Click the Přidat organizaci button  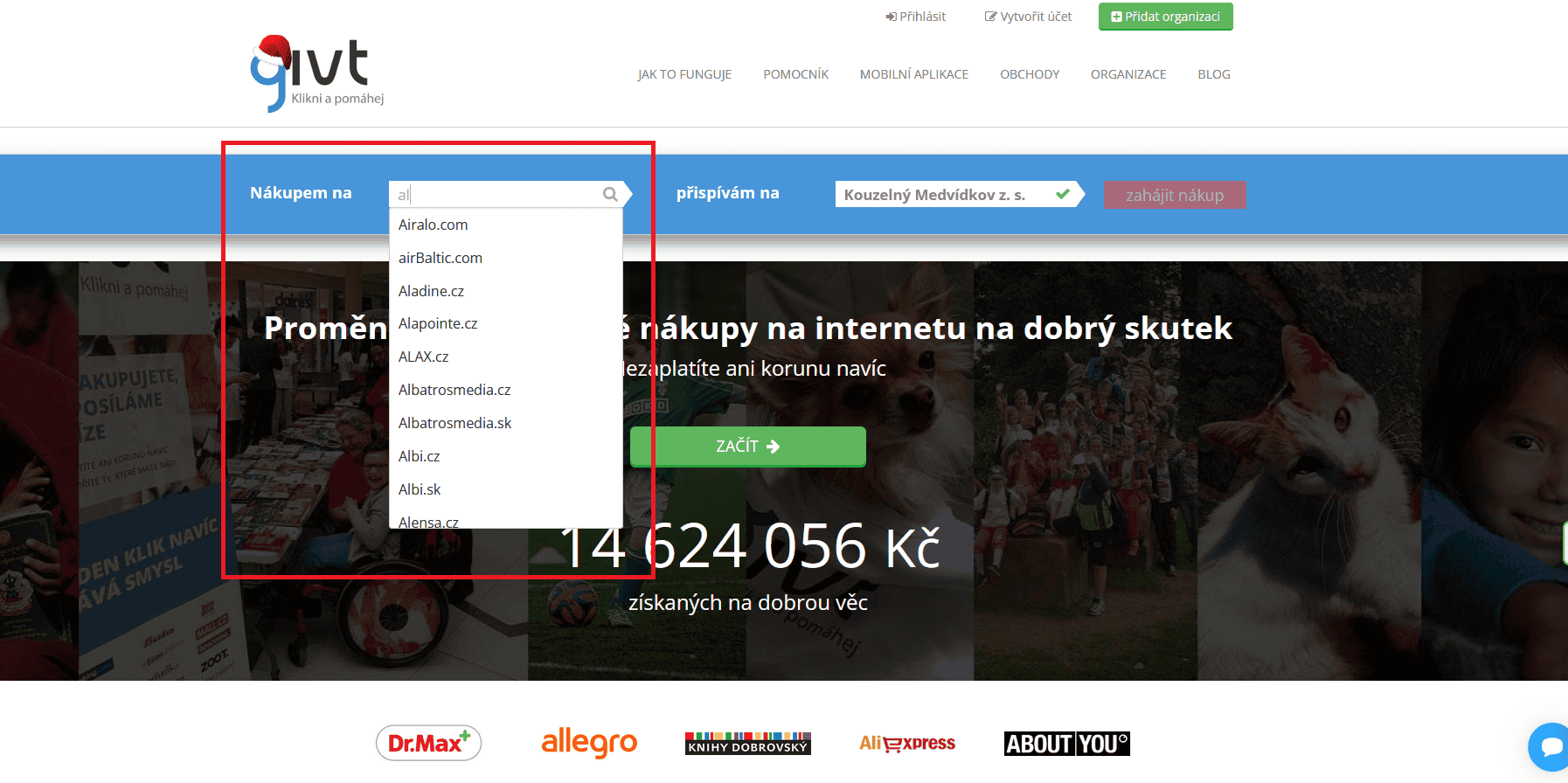(x=1165, y=17)
